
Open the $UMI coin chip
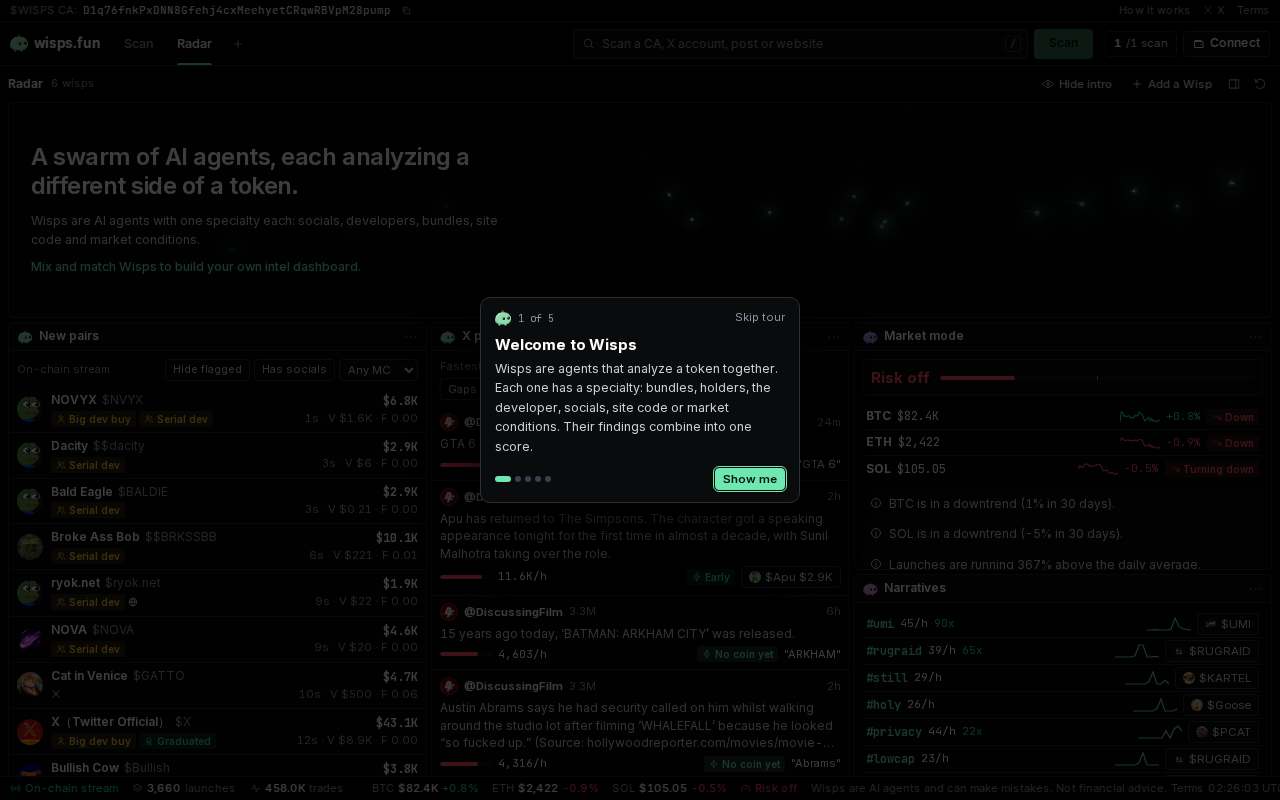(1227, 624)
